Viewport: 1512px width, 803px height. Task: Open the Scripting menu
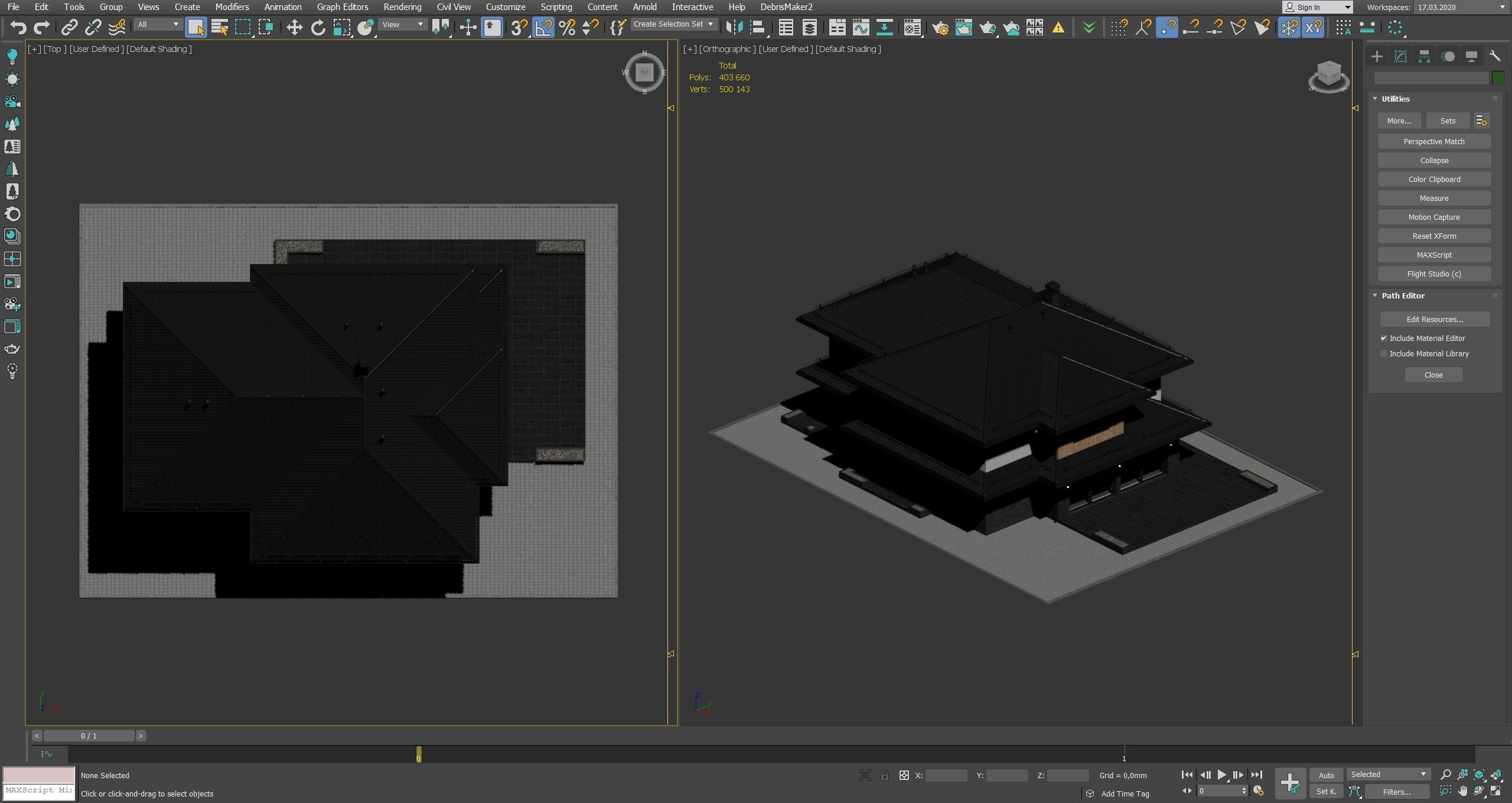click(556, 7)
